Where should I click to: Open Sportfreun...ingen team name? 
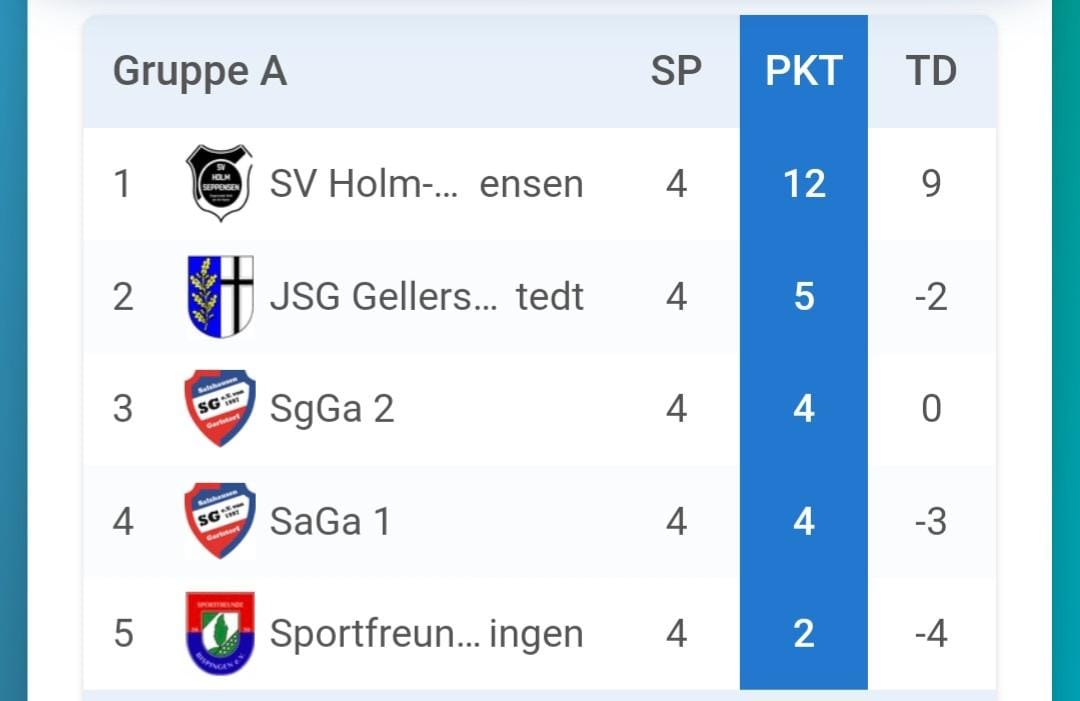point(426,634)
